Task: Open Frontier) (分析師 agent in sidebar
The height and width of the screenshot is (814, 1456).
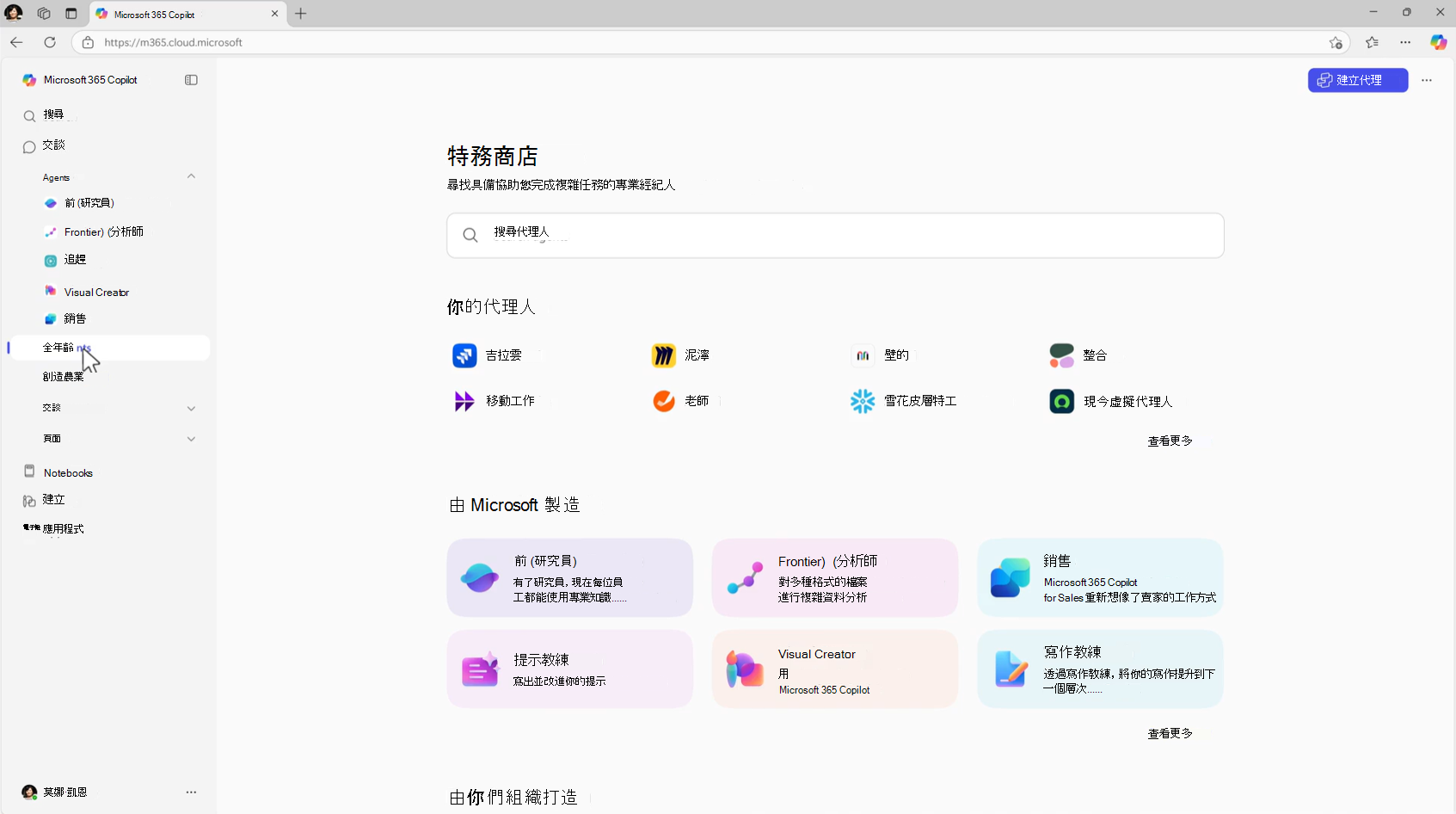Action: (103, 232)
